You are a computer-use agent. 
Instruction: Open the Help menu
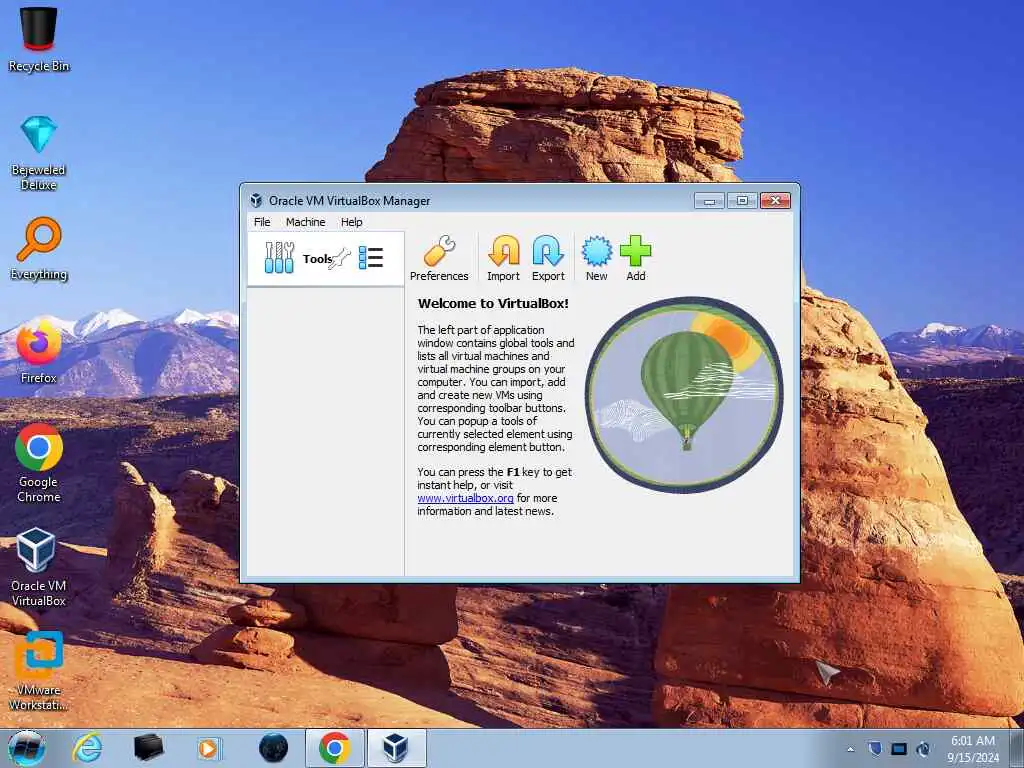coord(351,222)
